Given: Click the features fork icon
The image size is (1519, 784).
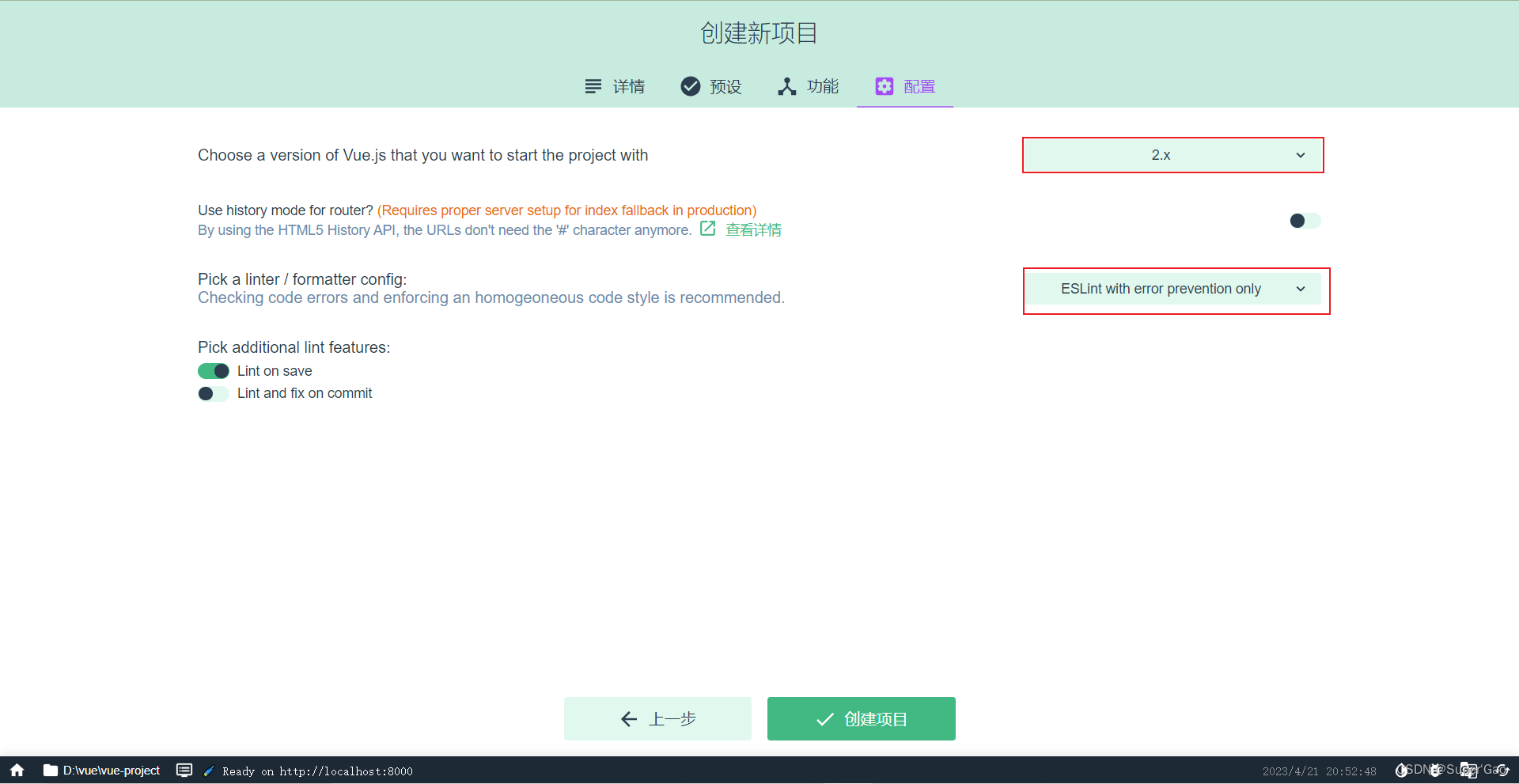Looking at the screenshot, I should point(787,86).
